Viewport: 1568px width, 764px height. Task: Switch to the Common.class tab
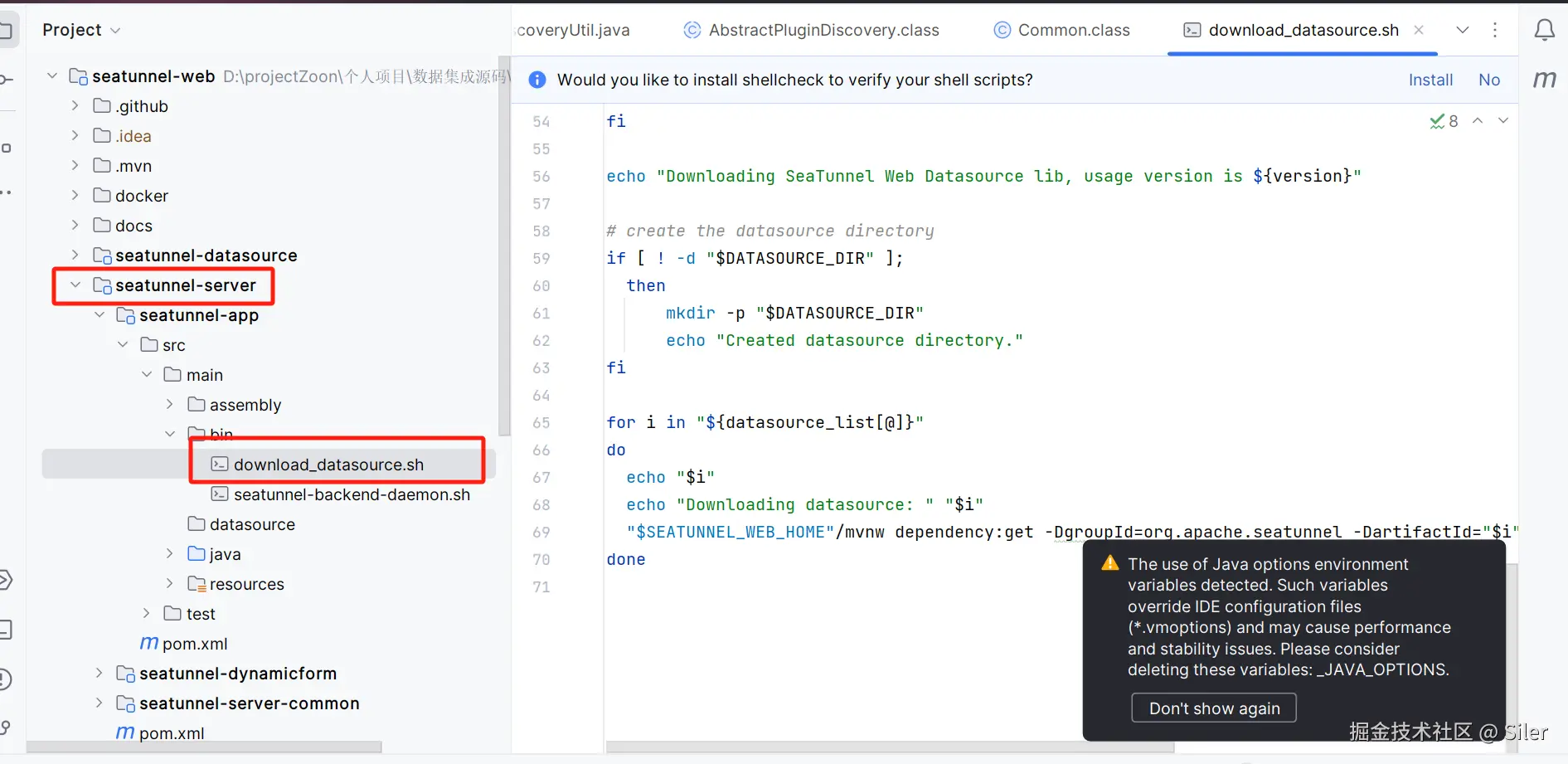tap(1061, 30)
